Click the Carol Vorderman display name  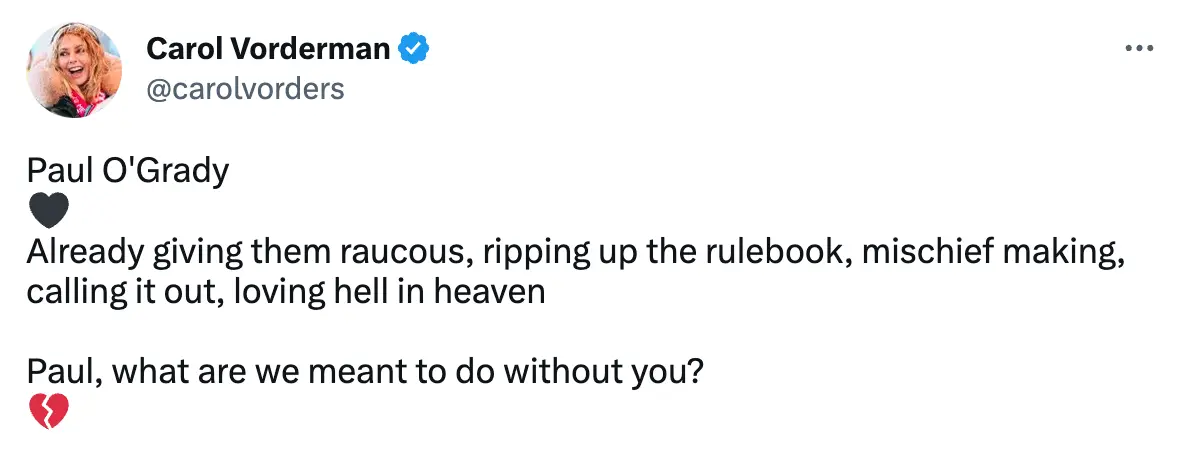click(268, 47)
